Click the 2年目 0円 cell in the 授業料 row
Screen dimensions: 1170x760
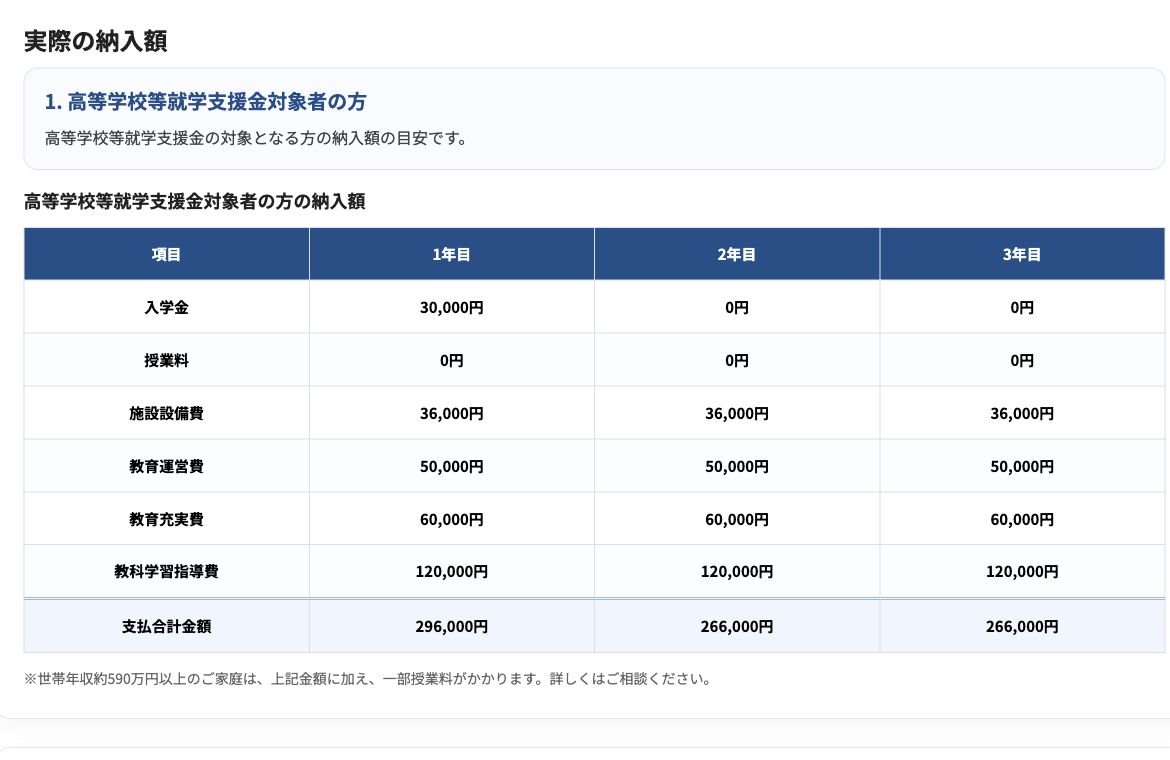(736, 360)
